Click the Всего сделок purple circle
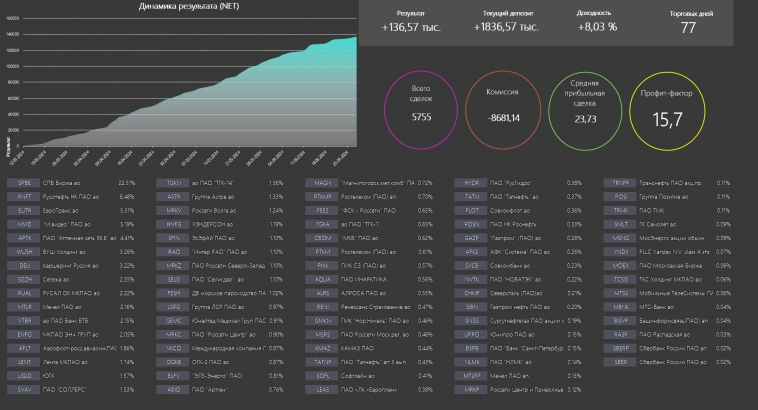This screenshot has height=410, width=758. click(421, 109)
